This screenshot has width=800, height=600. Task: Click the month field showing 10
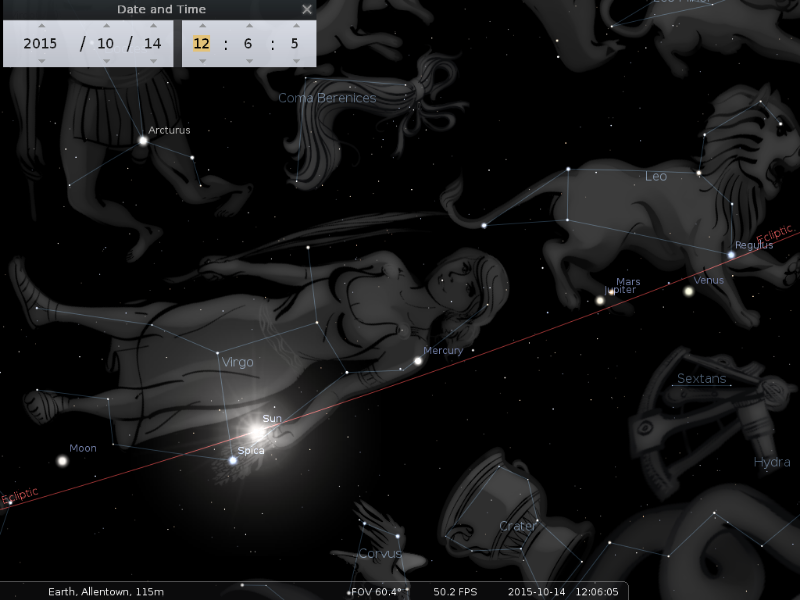[x=106, y=43]
